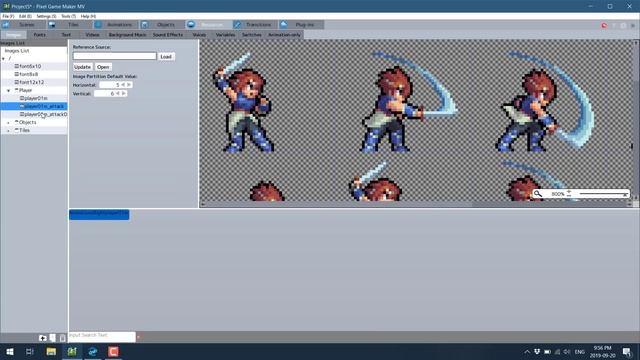
Task: Focus the Reference Source input field
Action: 114,56
